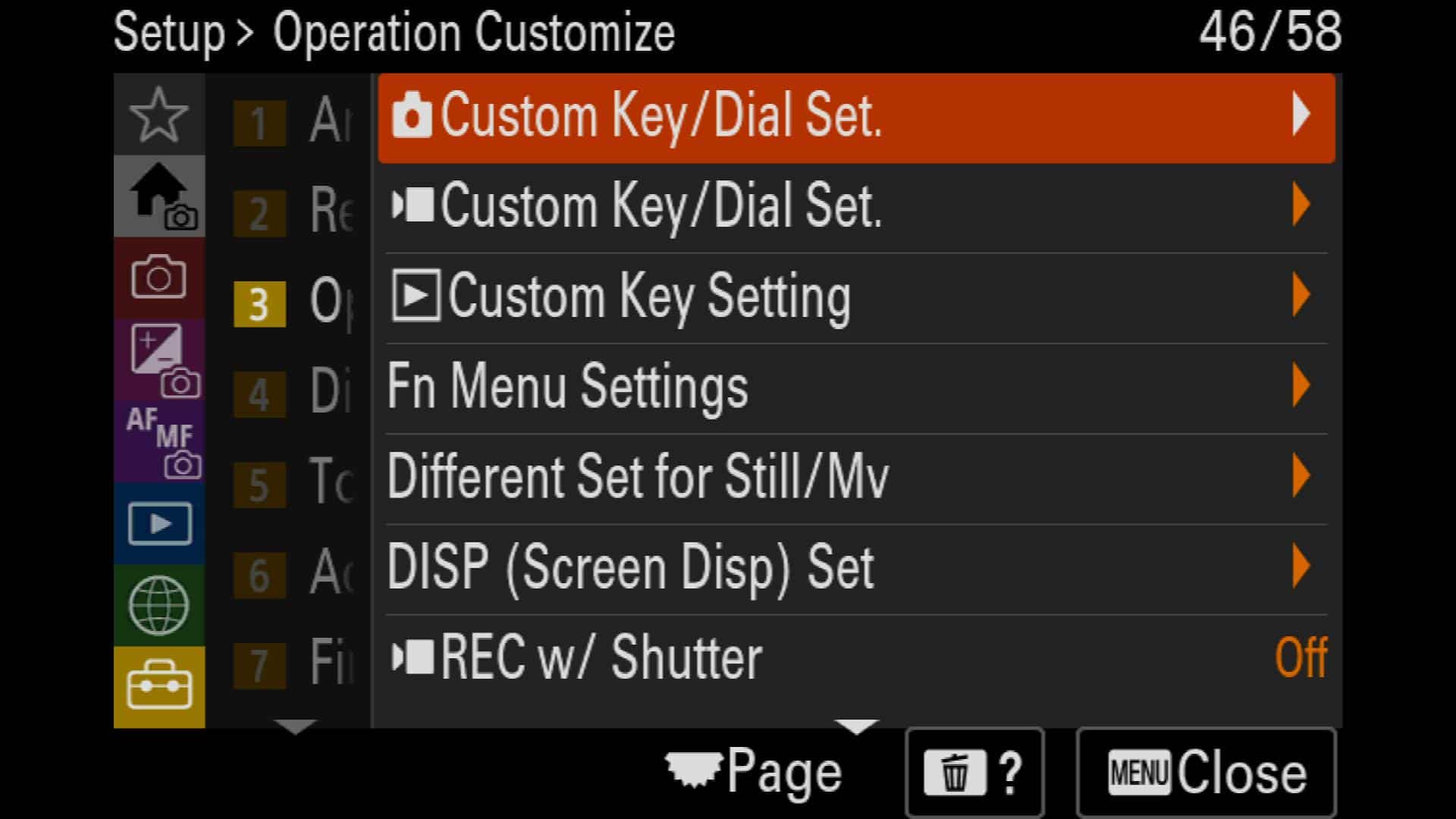Open movie Custom Key/Dial Set. item
Image resolution: width=1456 pixels, height=819 pixels.
[857, 207]
